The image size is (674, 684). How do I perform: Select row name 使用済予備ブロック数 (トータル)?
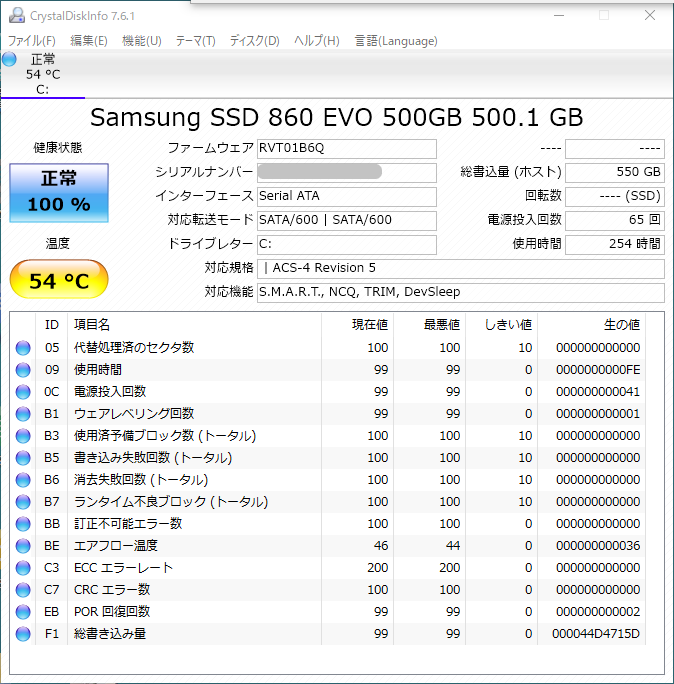point(165,436)
